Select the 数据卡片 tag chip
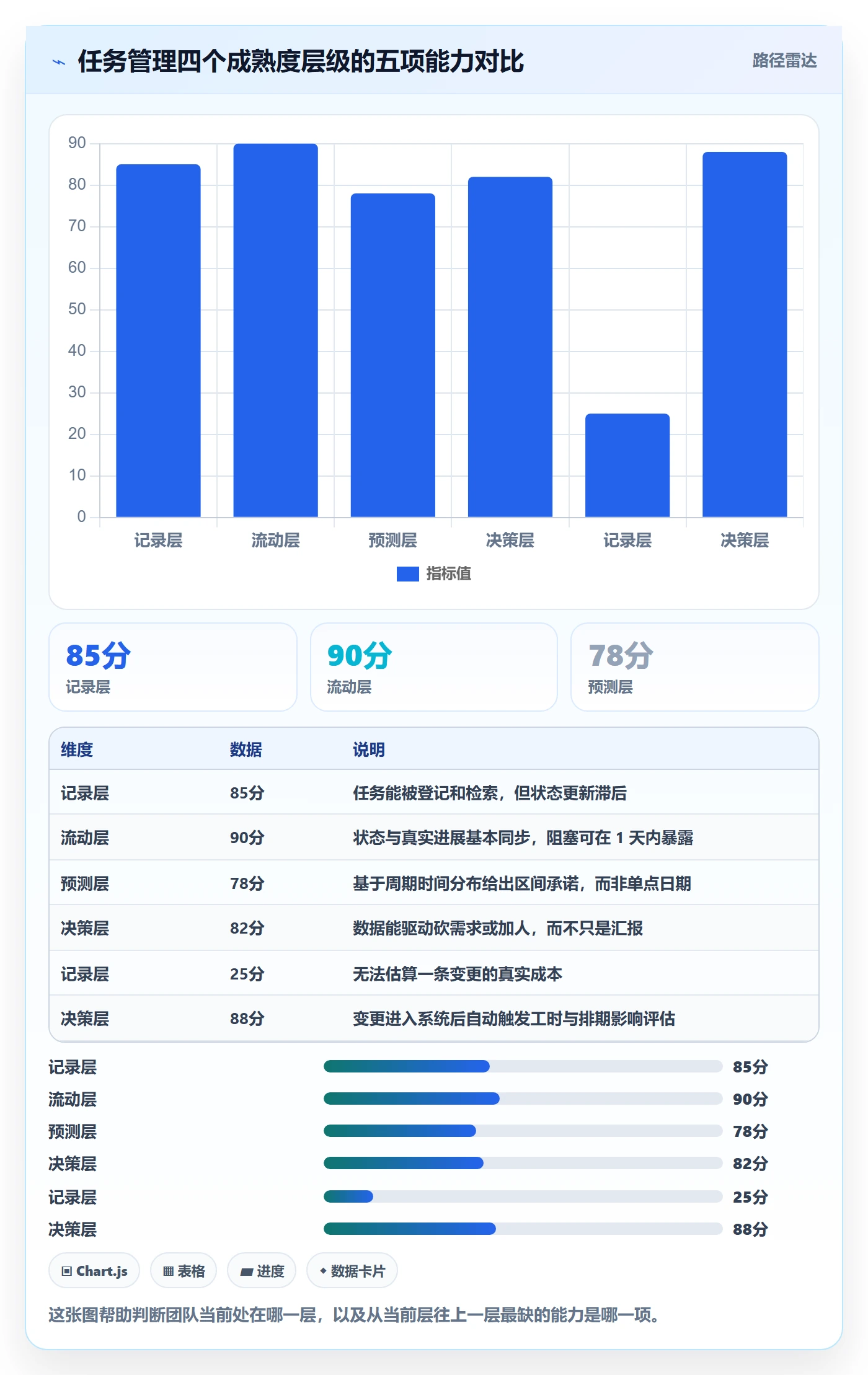Screen dimensions: 868x1375 coord(352,1271)
